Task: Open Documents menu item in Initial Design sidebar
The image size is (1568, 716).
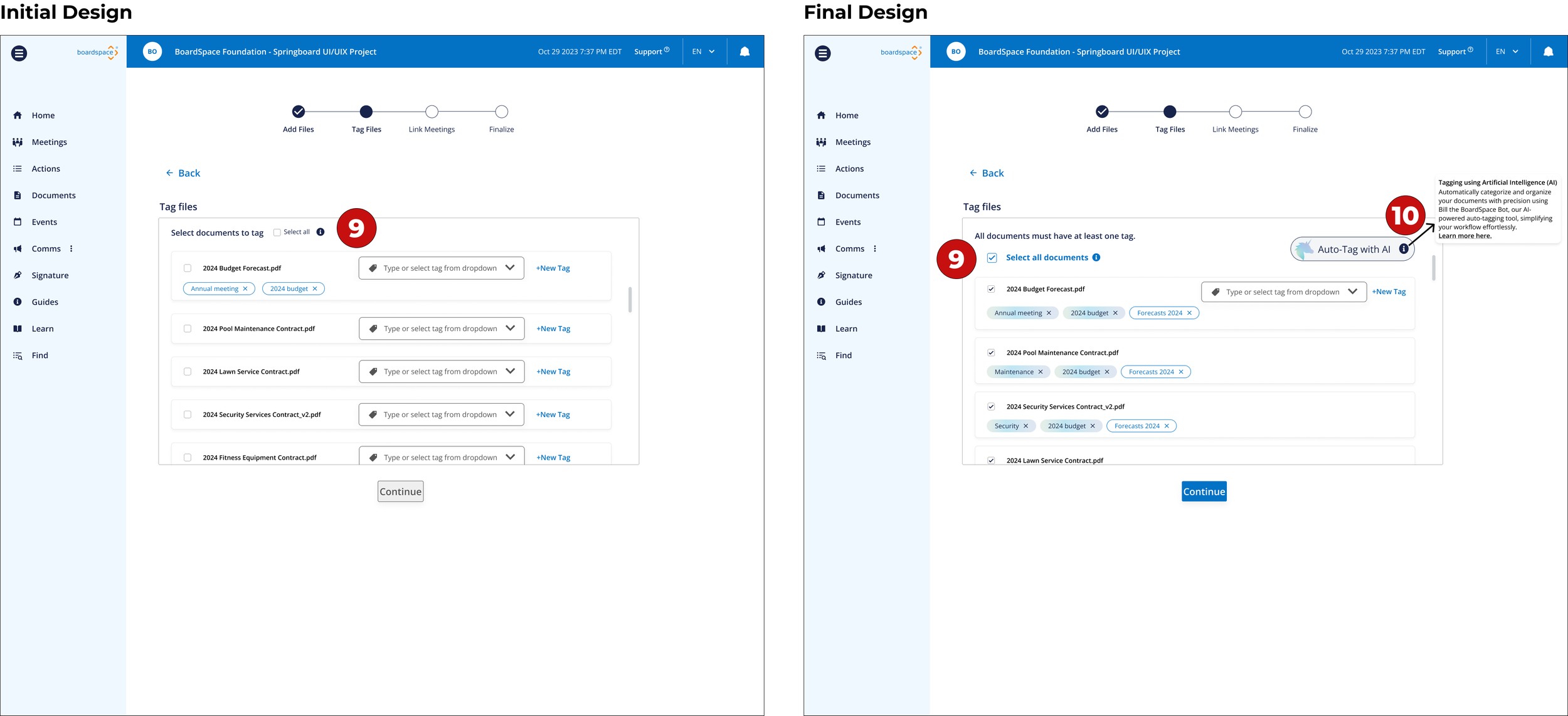Action: [53, 196]
